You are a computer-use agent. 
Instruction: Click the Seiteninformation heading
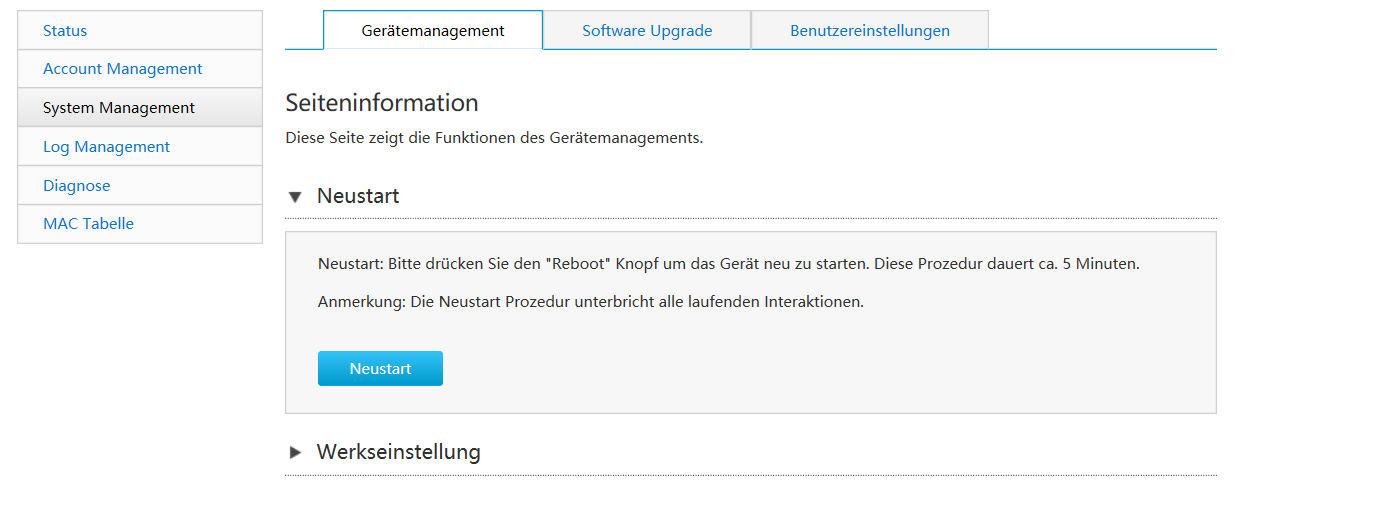pos(382,103)
